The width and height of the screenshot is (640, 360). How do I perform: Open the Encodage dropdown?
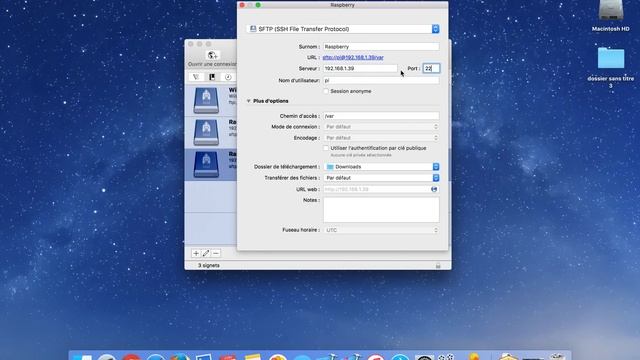coord(381,138)
